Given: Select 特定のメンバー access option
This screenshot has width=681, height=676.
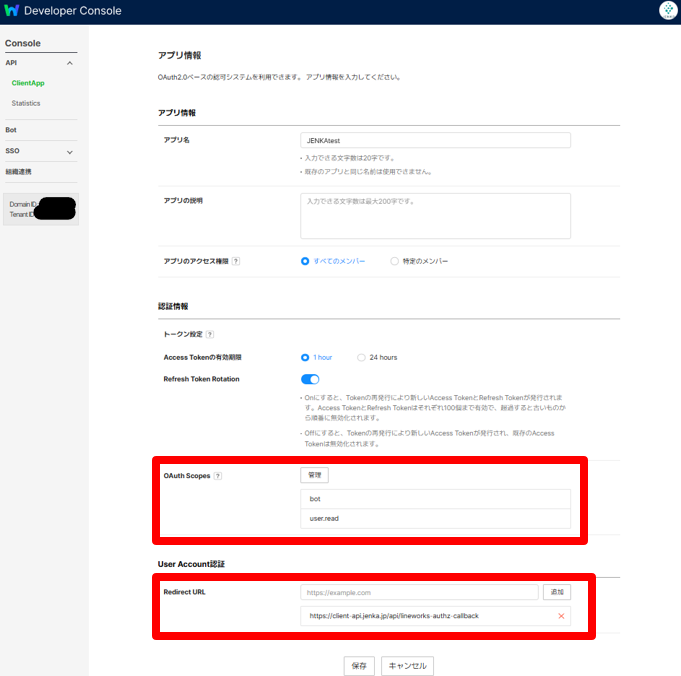Looking at the screenshot, I should pos(395,261).
